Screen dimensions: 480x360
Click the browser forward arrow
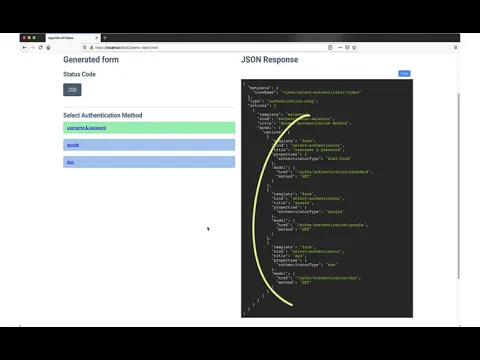coord(33,47)
